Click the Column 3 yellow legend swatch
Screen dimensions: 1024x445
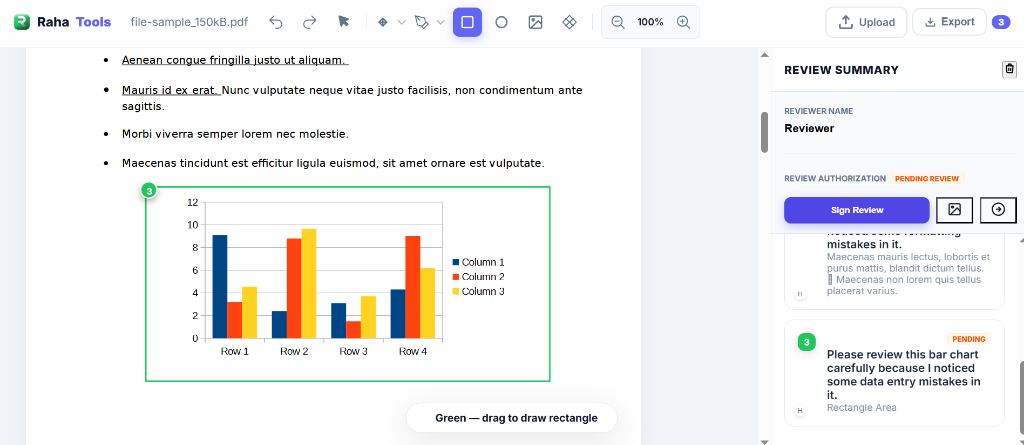(x=456, y=291)
